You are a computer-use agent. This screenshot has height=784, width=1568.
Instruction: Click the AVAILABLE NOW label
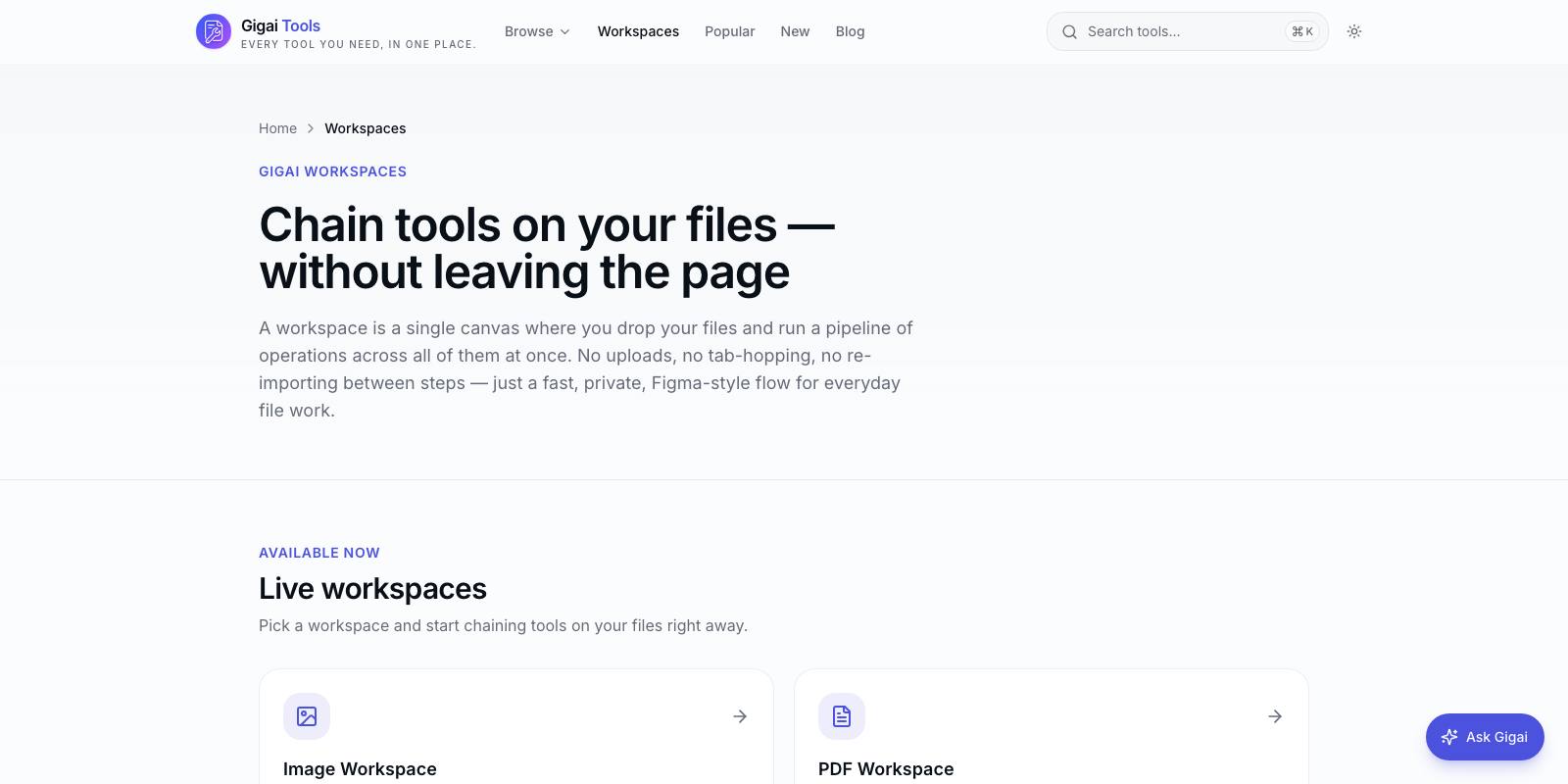click(319, 553)
